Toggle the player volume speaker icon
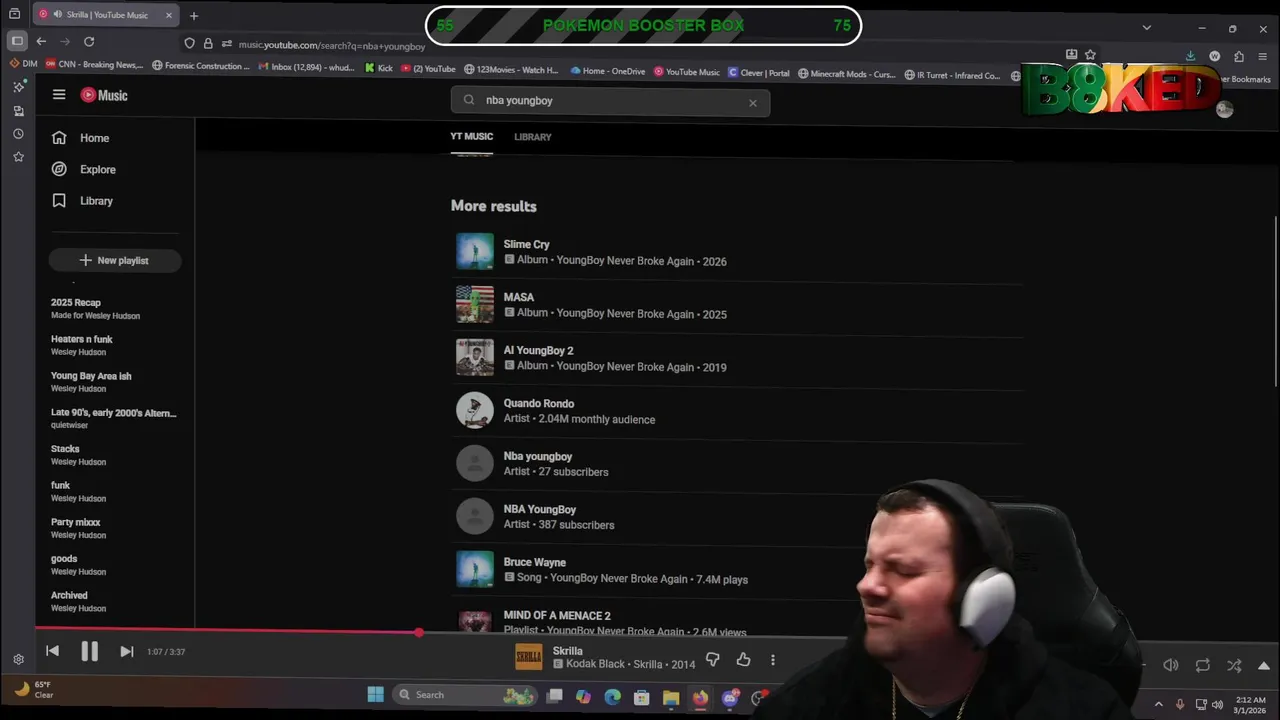The width and height of the screenshot is (1280, 720). pyautogui.click(x=1171, y=665)
